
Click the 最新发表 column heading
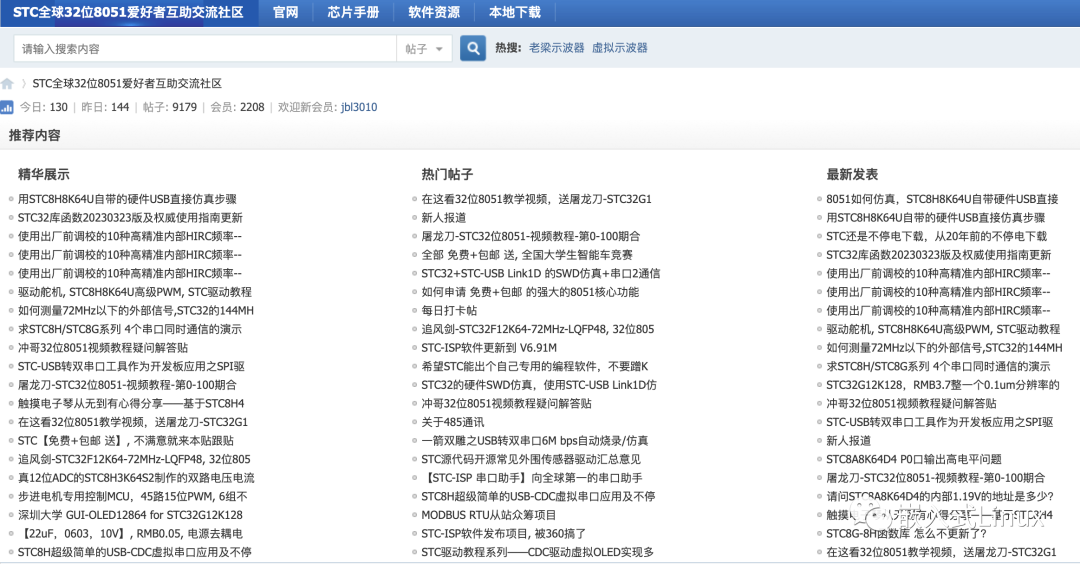[x=852, y=174]
